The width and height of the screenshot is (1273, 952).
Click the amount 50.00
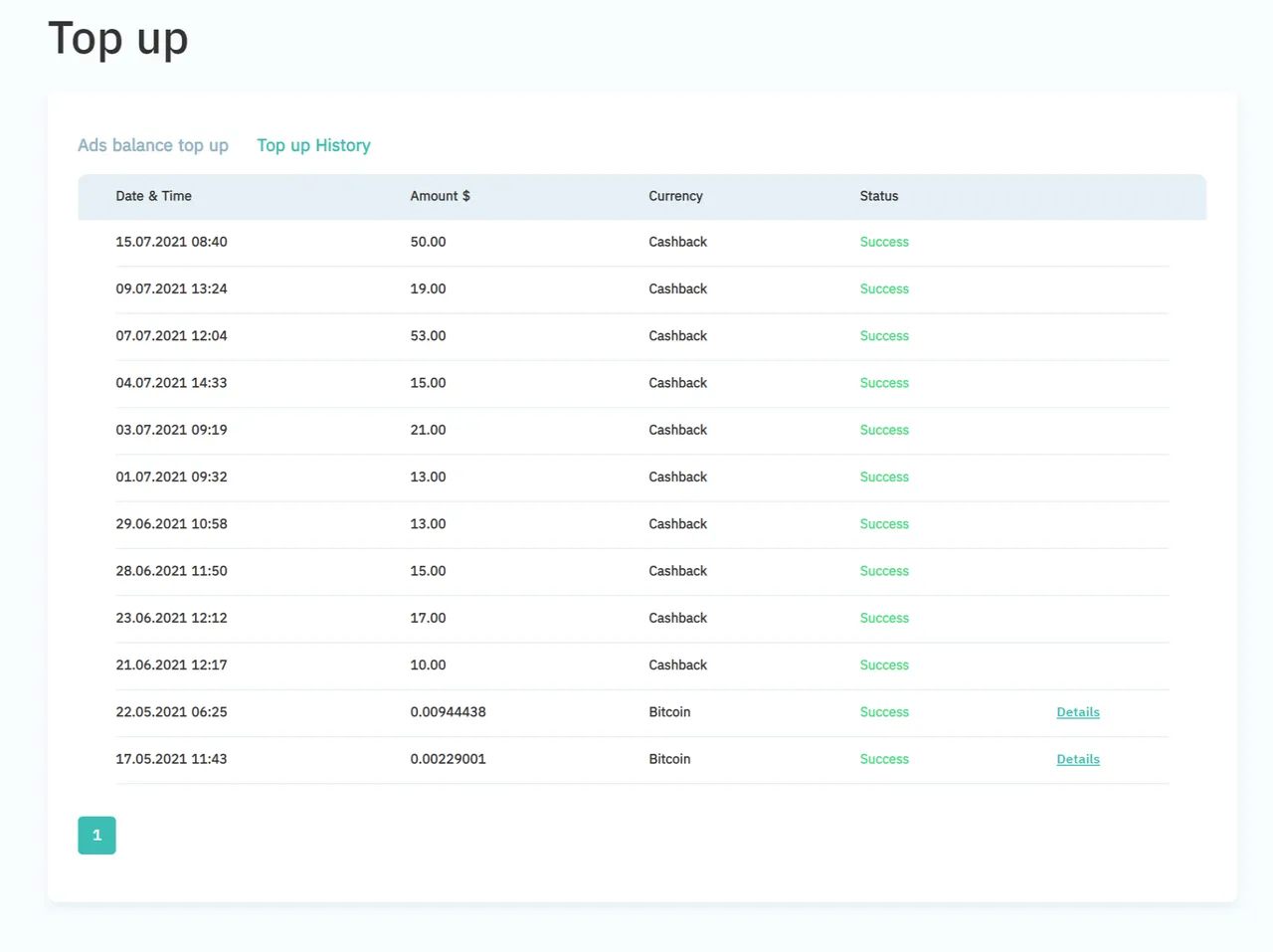click(428, 242)
